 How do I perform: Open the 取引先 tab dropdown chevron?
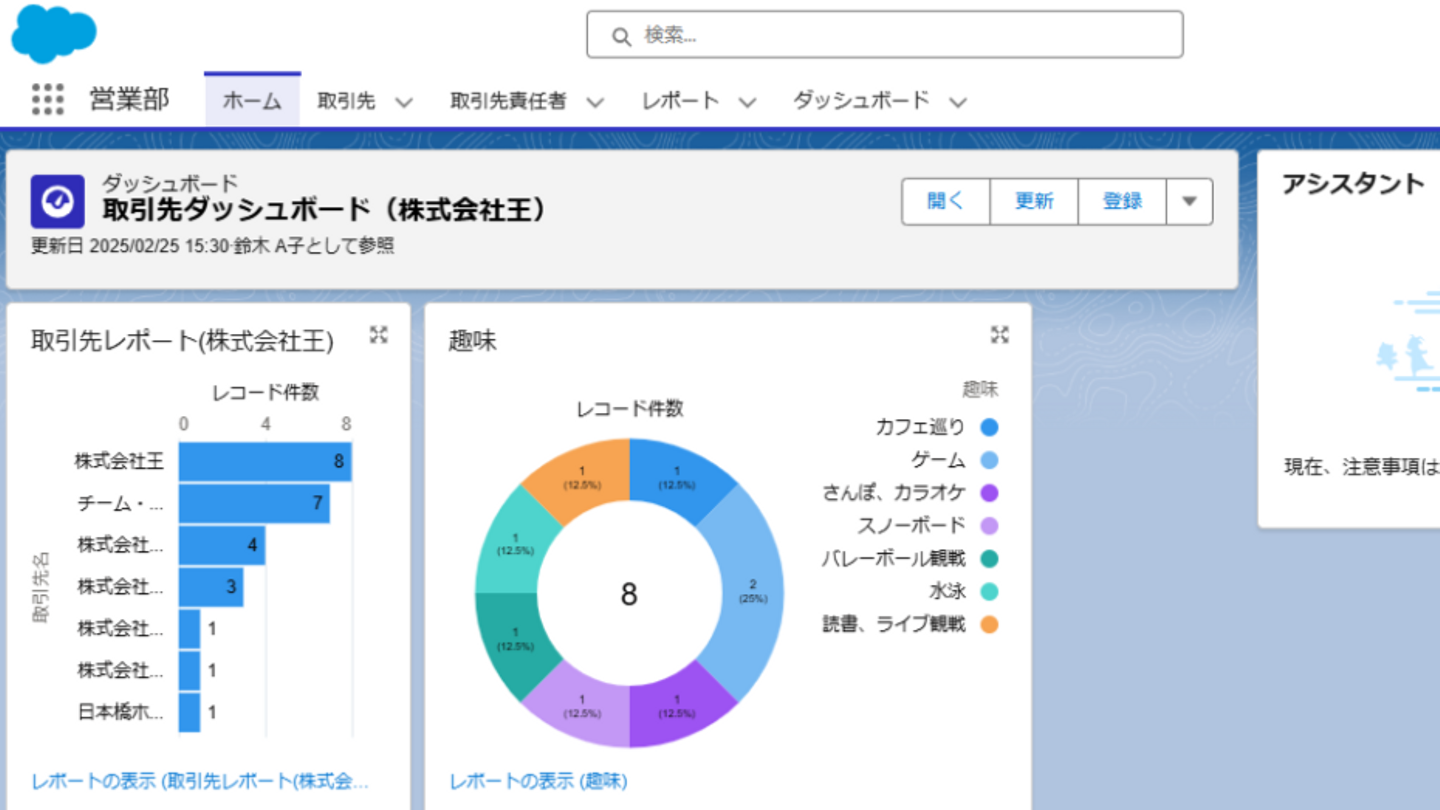click(404, 102)
